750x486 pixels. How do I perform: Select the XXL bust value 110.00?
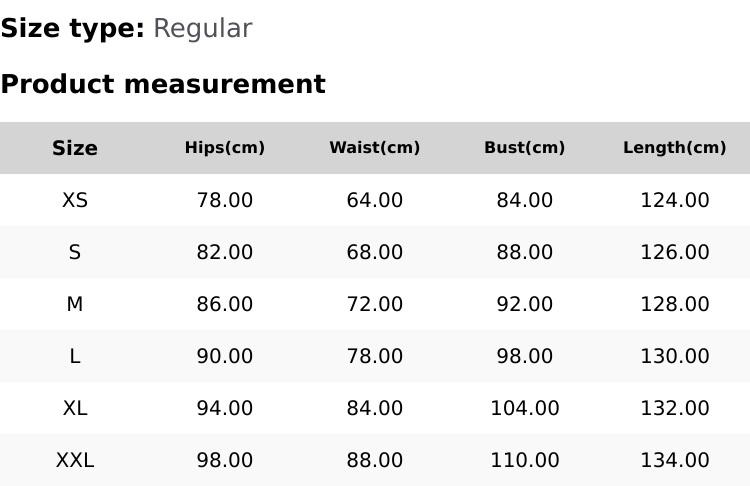pos(525,460)
